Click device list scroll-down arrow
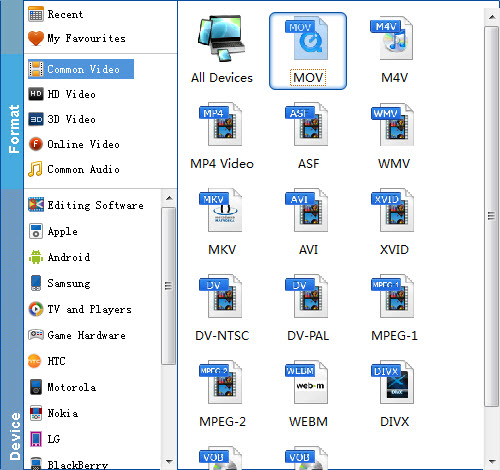Viewport: 500px width, 470px height. point(169,462)
